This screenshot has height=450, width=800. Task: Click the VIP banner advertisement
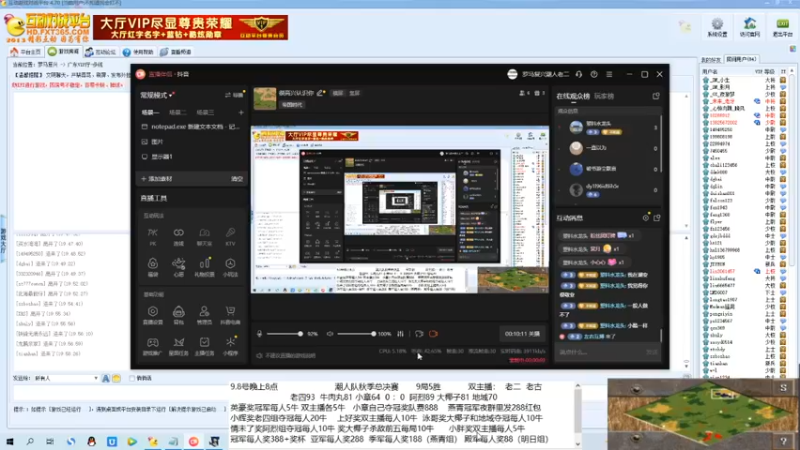pyautogui.click(x=190, y=28)
